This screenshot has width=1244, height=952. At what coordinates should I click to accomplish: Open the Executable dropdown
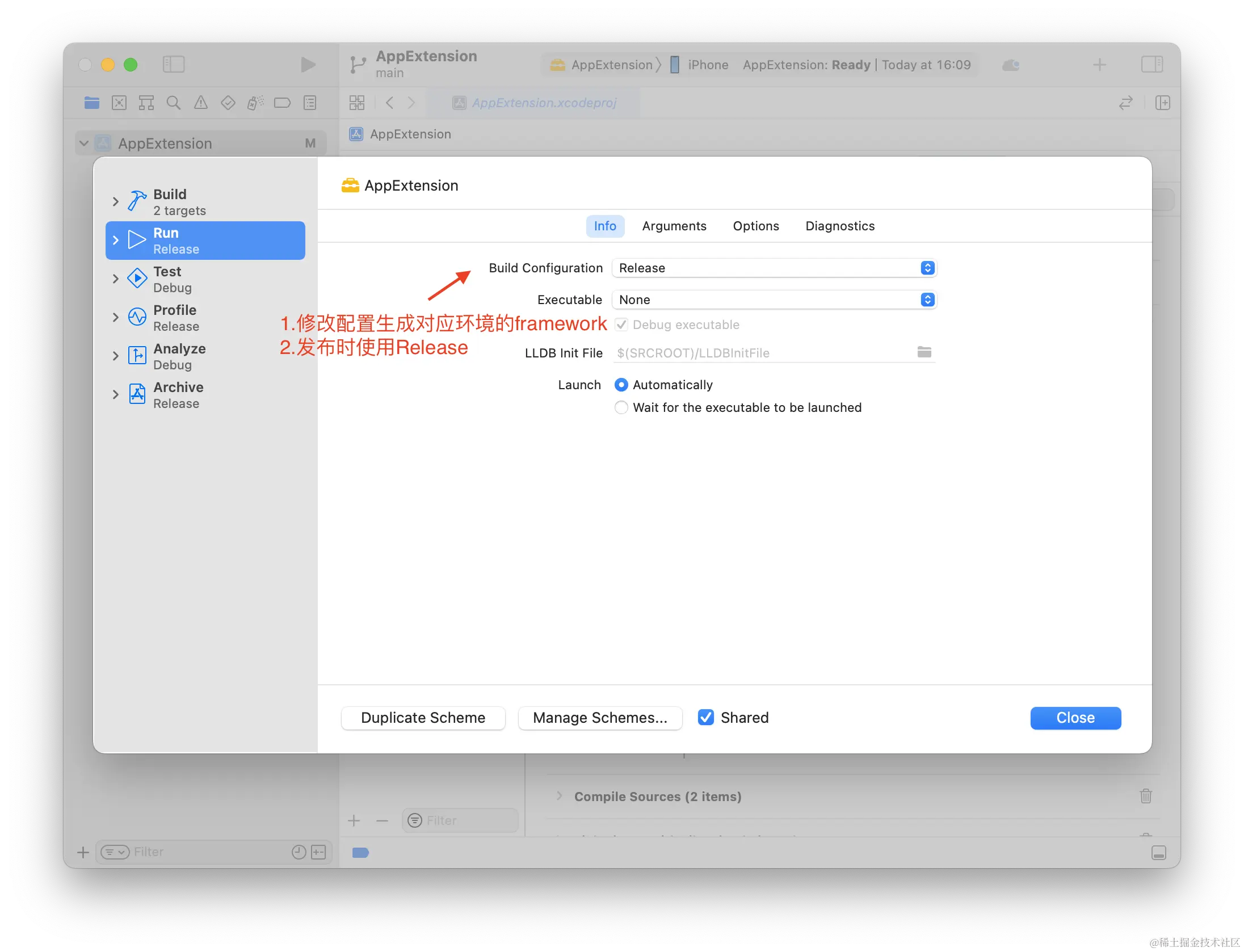tap(774, 300)
